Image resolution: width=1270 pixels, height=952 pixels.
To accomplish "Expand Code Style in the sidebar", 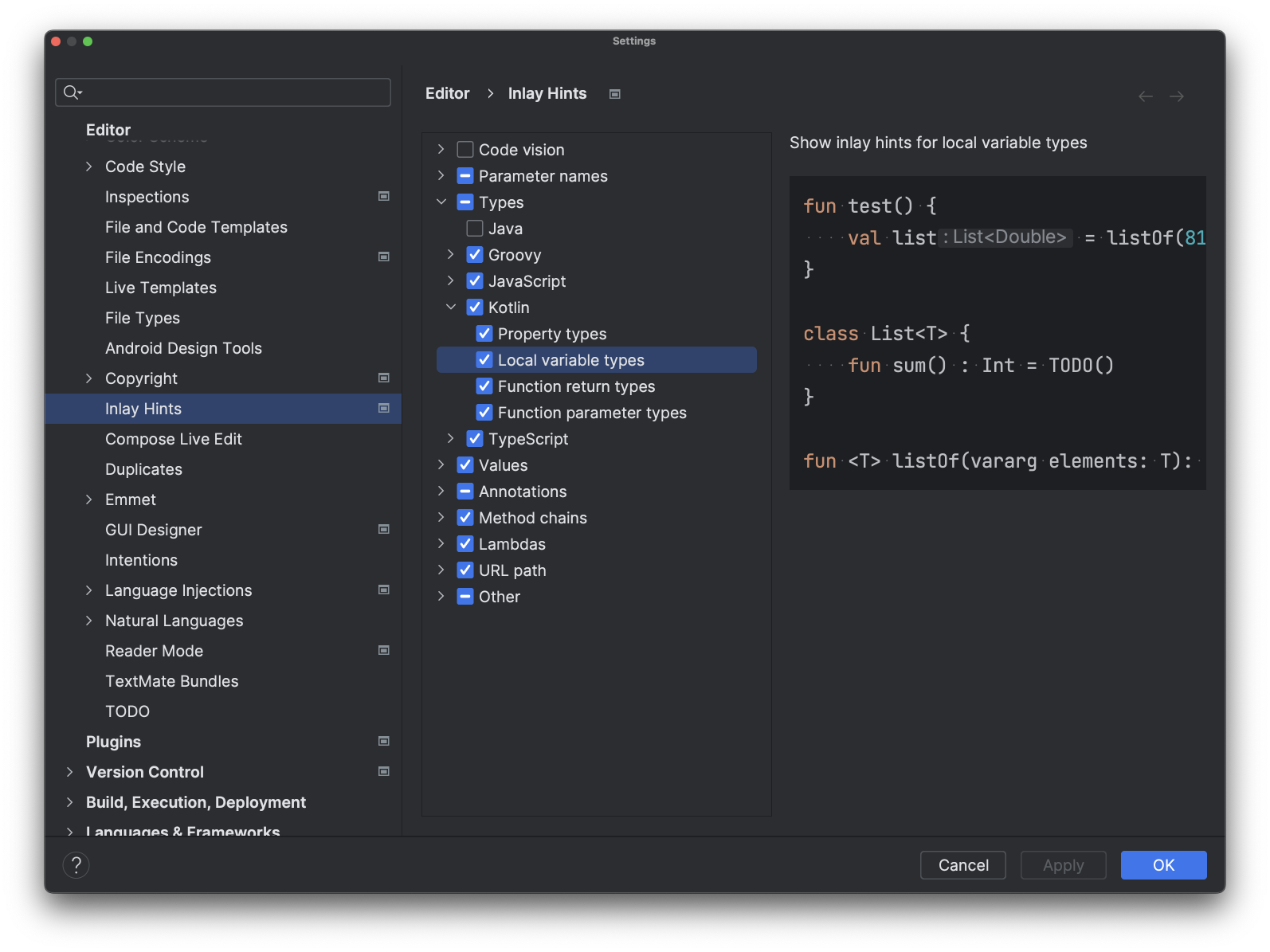I will tap(89, 167).
